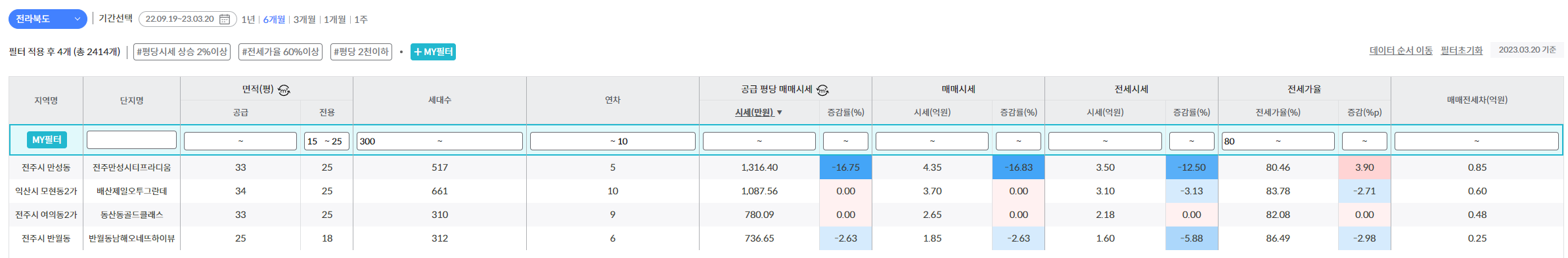Click the 780.09 price cell
The height and width of the screenshot is (258, 1568).
coord(759,215)
